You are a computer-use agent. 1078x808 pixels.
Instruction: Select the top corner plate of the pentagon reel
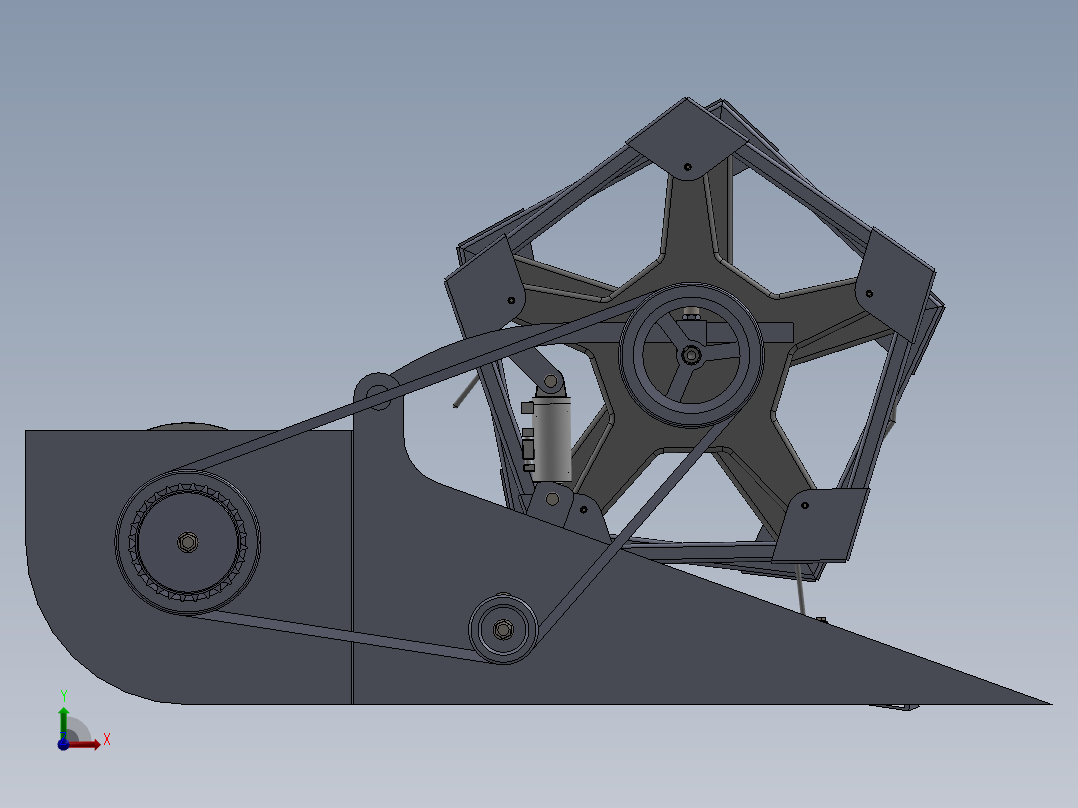pyautogui.click(x=687, y=140)
